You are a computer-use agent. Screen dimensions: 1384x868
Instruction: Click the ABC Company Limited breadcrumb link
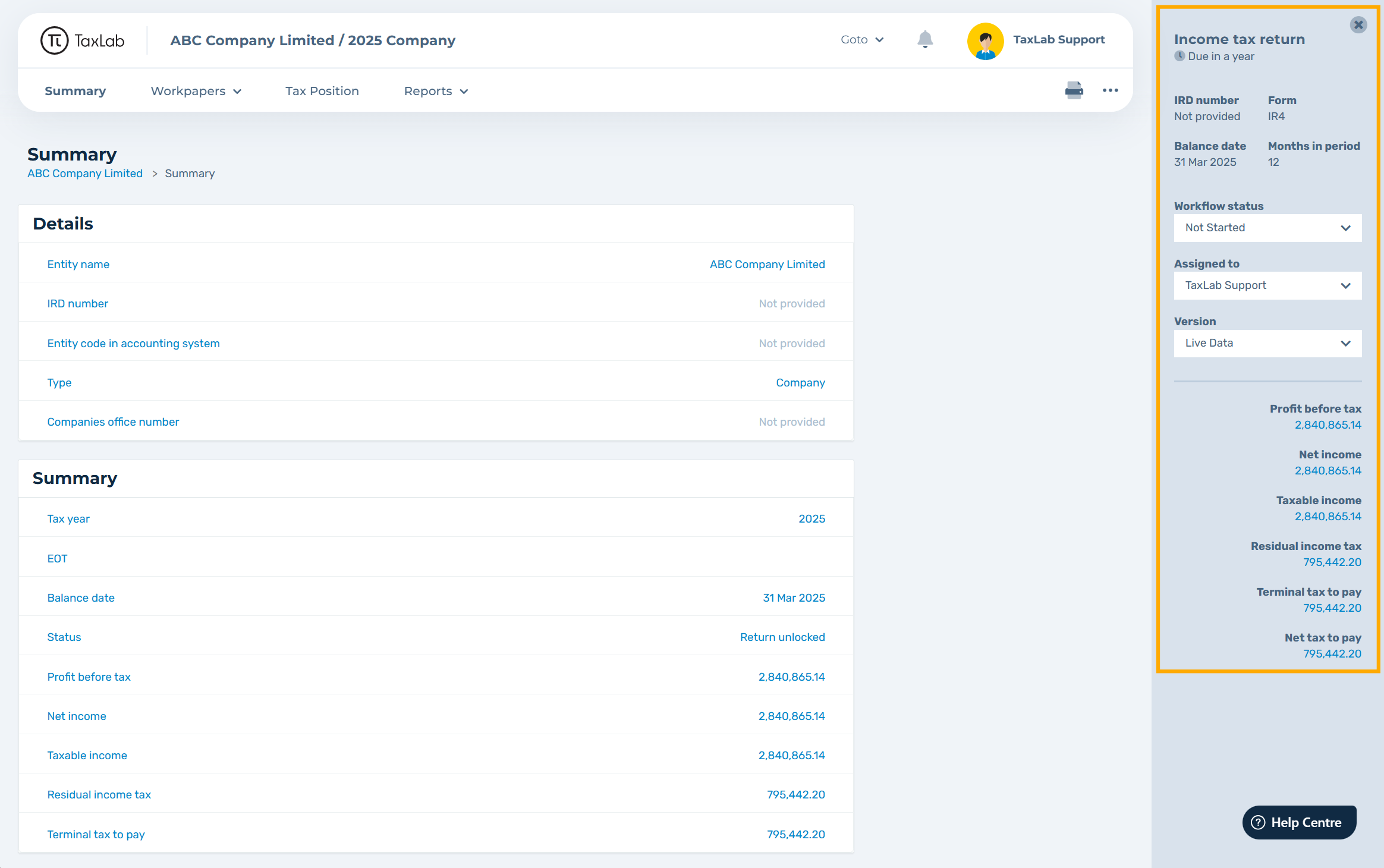[x=85, y=174]
